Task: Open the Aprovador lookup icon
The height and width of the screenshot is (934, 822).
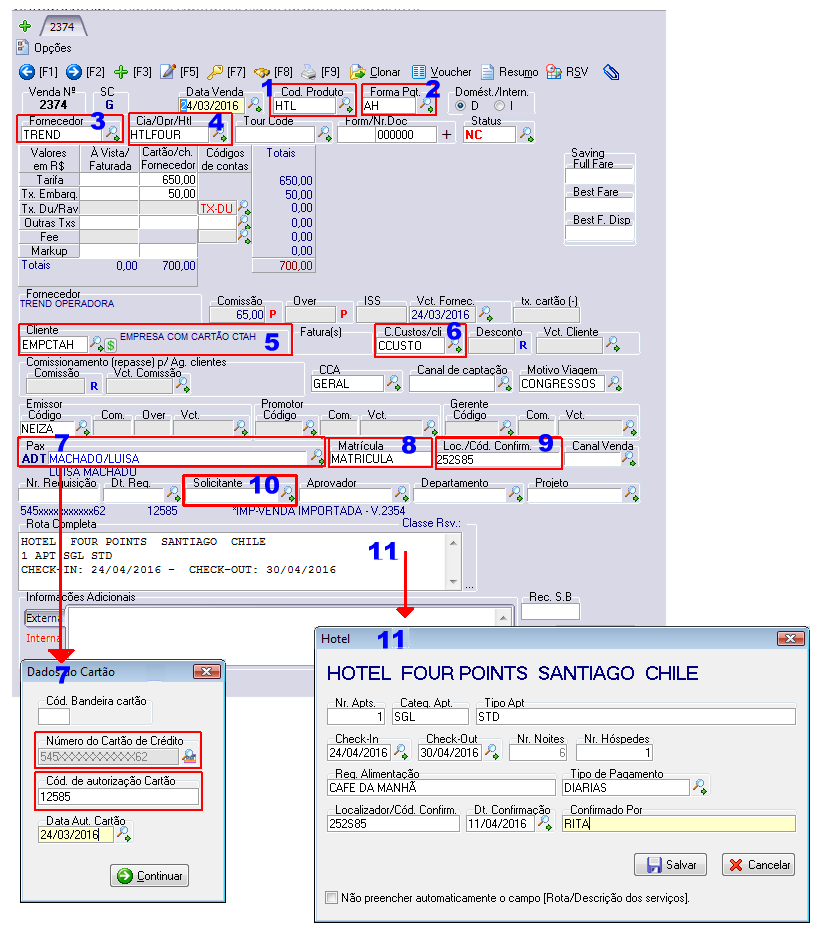Action: coord(401,493)
